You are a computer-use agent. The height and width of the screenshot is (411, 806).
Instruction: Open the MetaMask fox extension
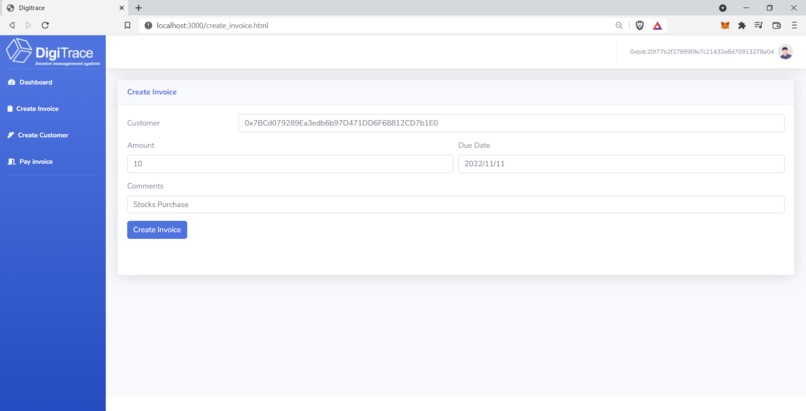(725, 25)
